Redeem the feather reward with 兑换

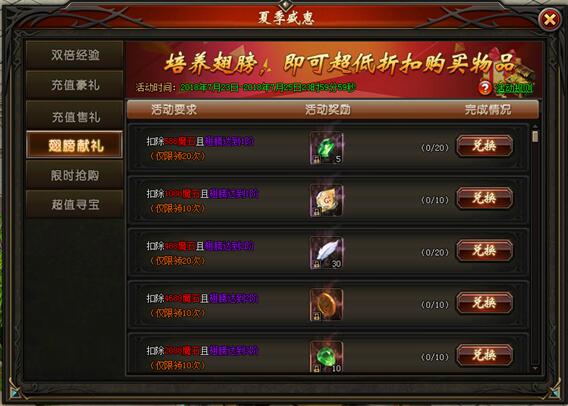pos(485,251)
